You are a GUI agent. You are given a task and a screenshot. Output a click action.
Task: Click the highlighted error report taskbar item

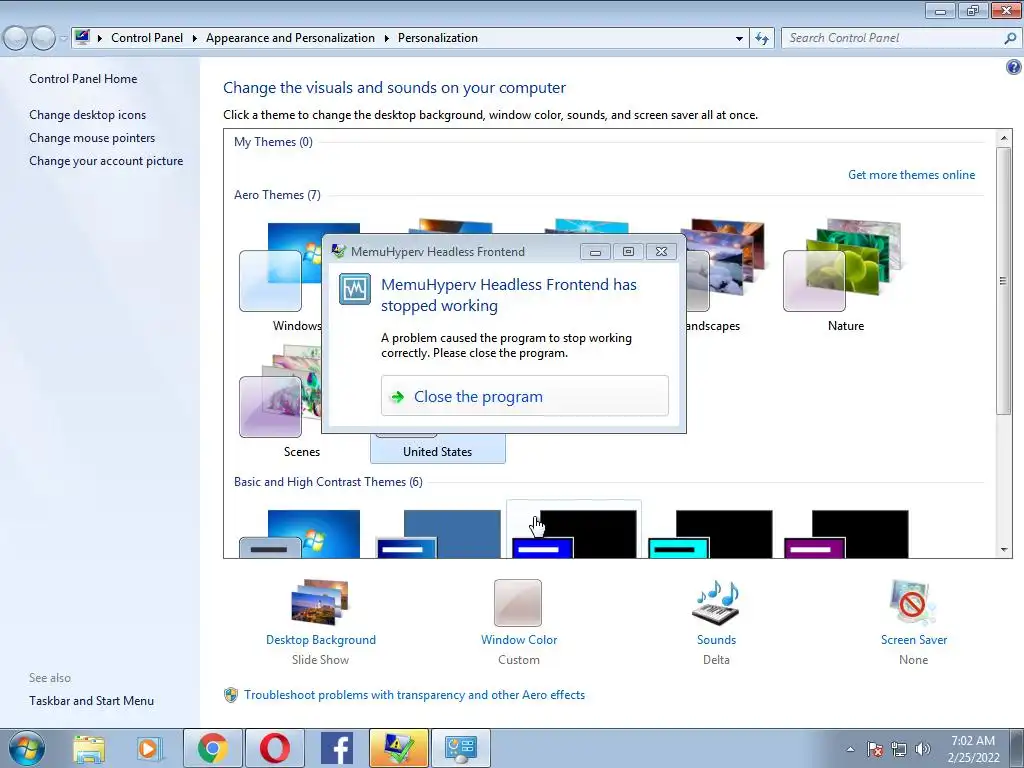pos(398,748)
